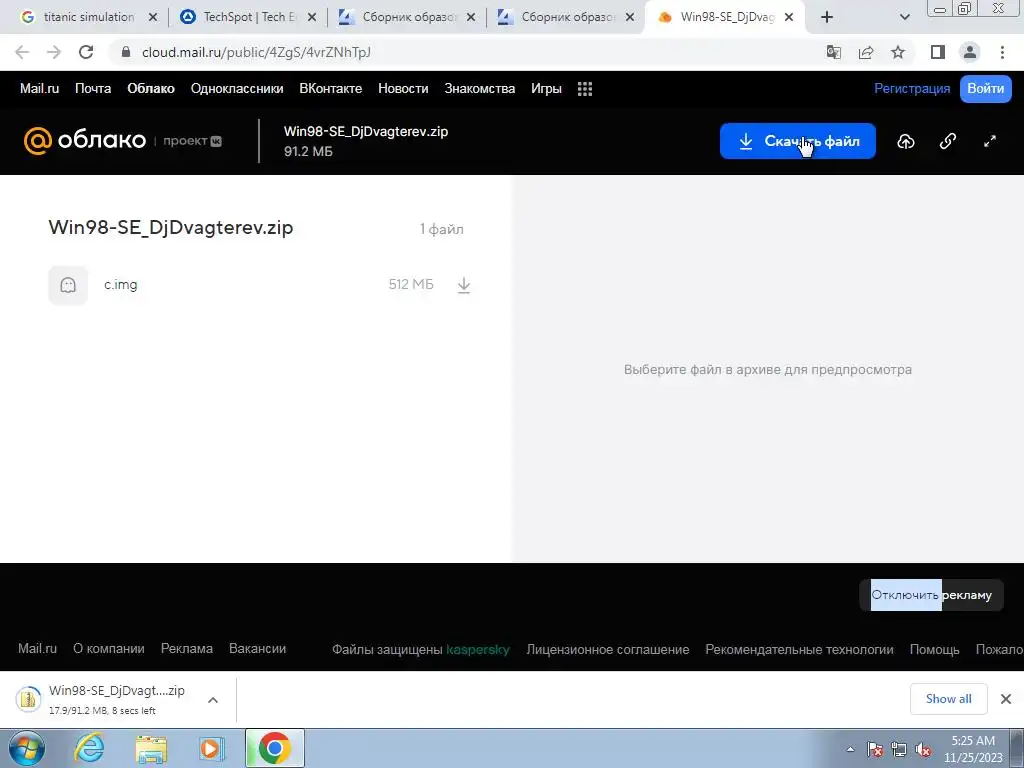Open the Реклама footer link
The image size is (1024, 768).
(187, 648)
